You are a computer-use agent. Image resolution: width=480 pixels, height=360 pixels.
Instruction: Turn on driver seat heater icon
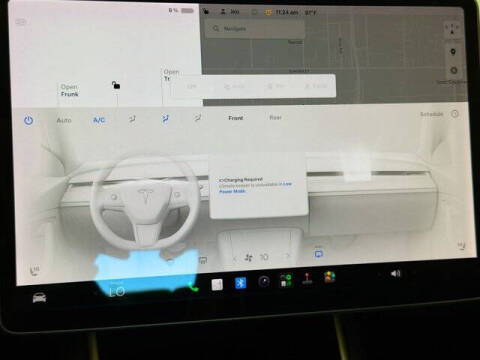tap(35, 270)
